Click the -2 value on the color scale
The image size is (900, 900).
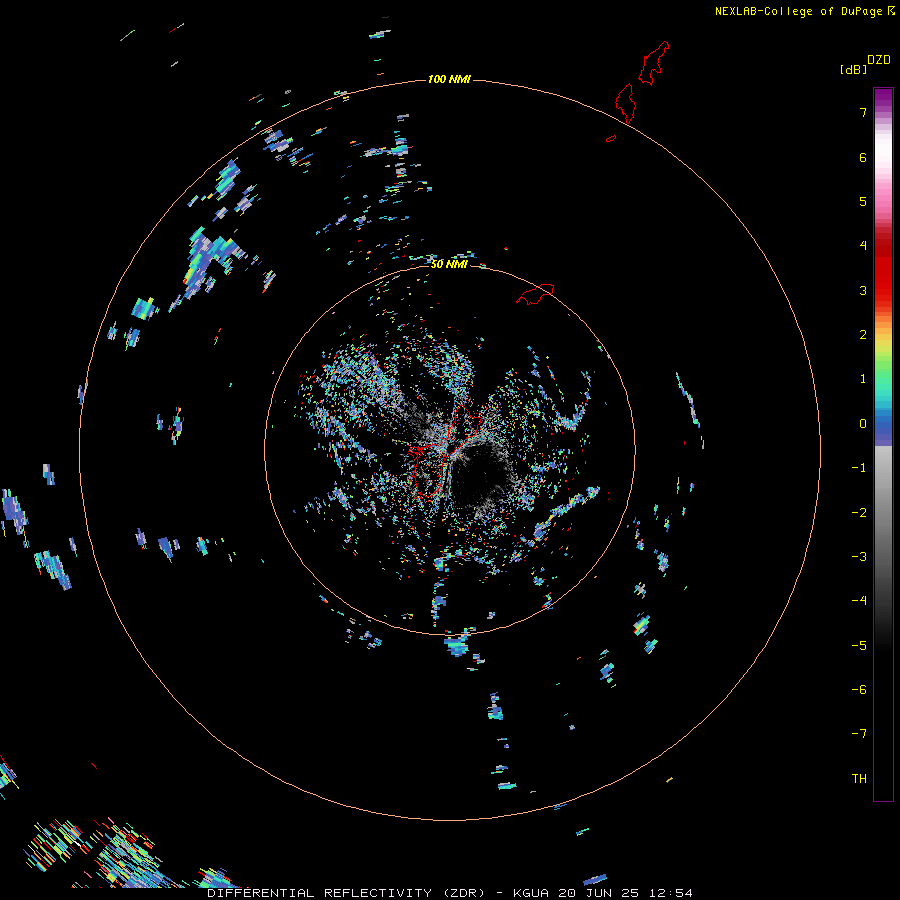coord(859,513)
